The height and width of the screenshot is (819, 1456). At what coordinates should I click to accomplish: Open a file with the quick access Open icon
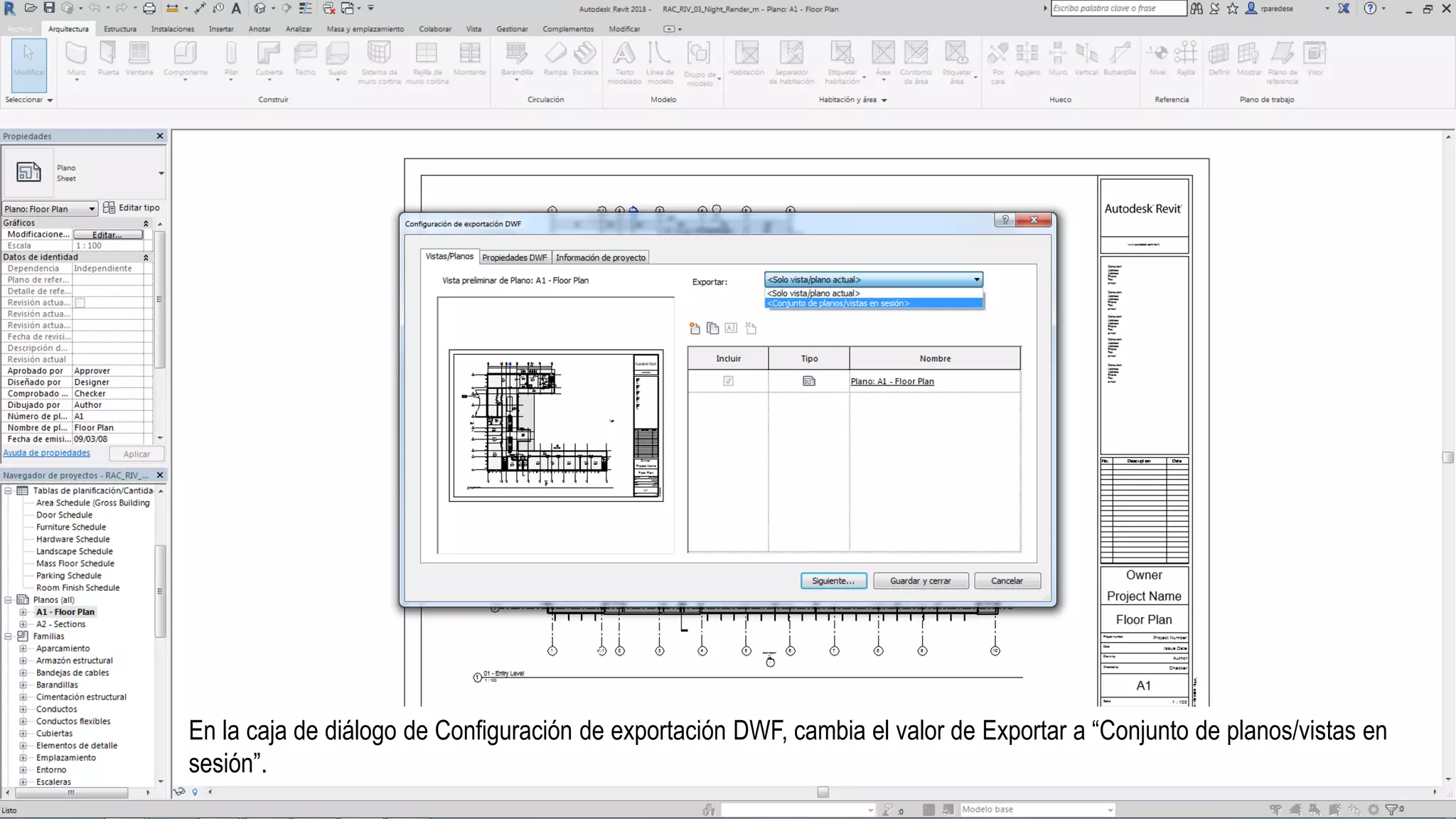(31, 9)
